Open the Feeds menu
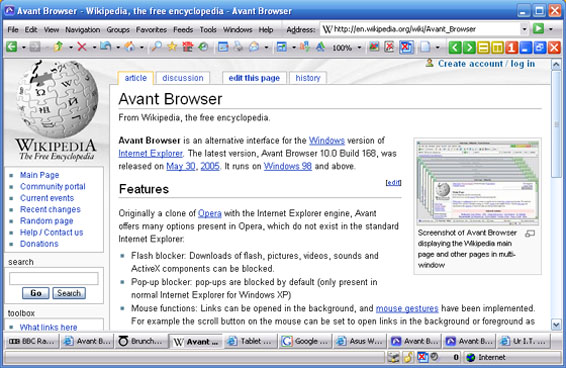The image size is (566, 368). point(183,30)
